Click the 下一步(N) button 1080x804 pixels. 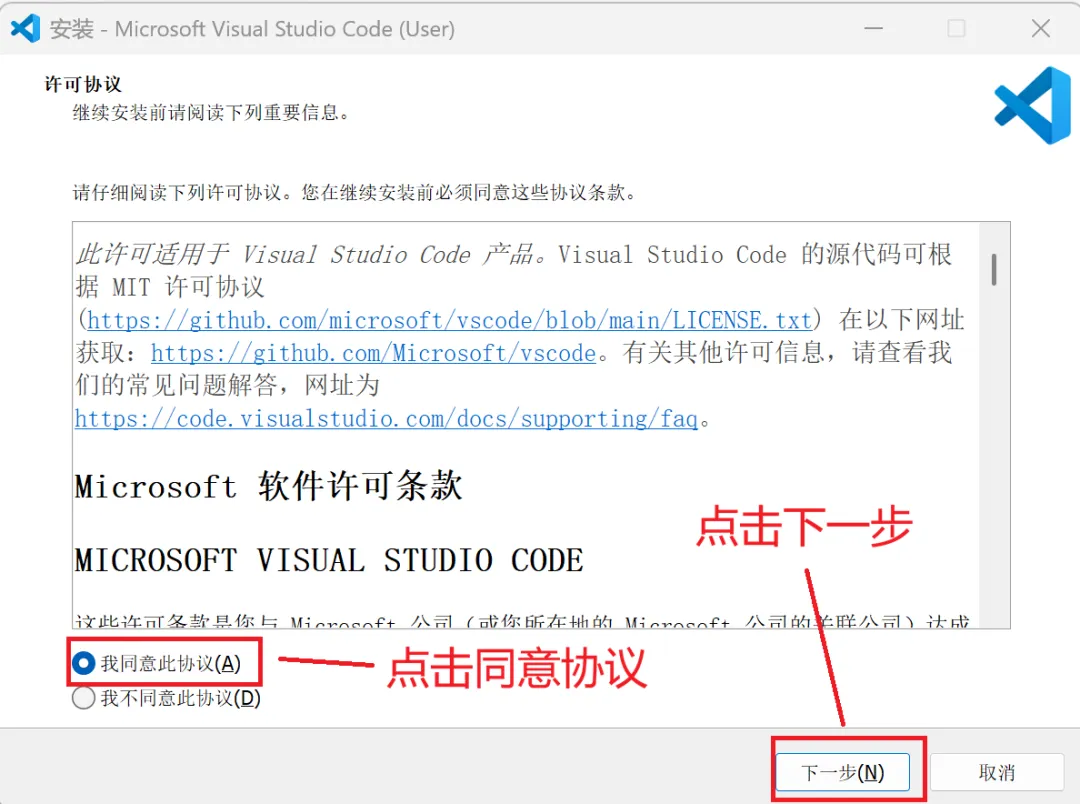point(842,772)
